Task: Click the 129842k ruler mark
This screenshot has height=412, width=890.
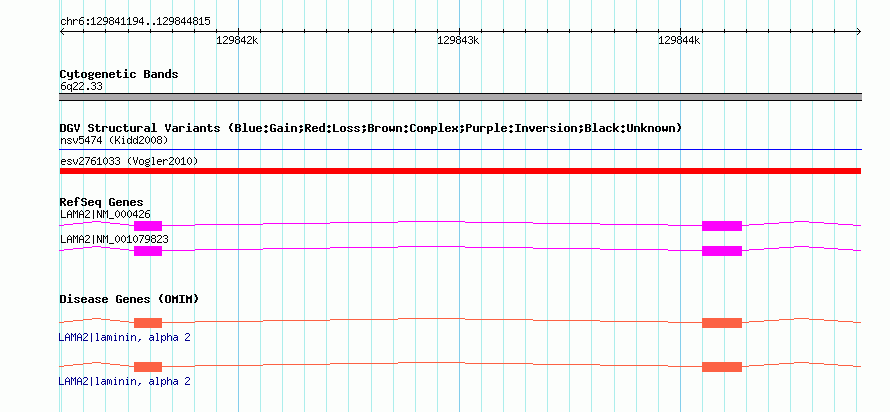Action: (x=237, y=41)
